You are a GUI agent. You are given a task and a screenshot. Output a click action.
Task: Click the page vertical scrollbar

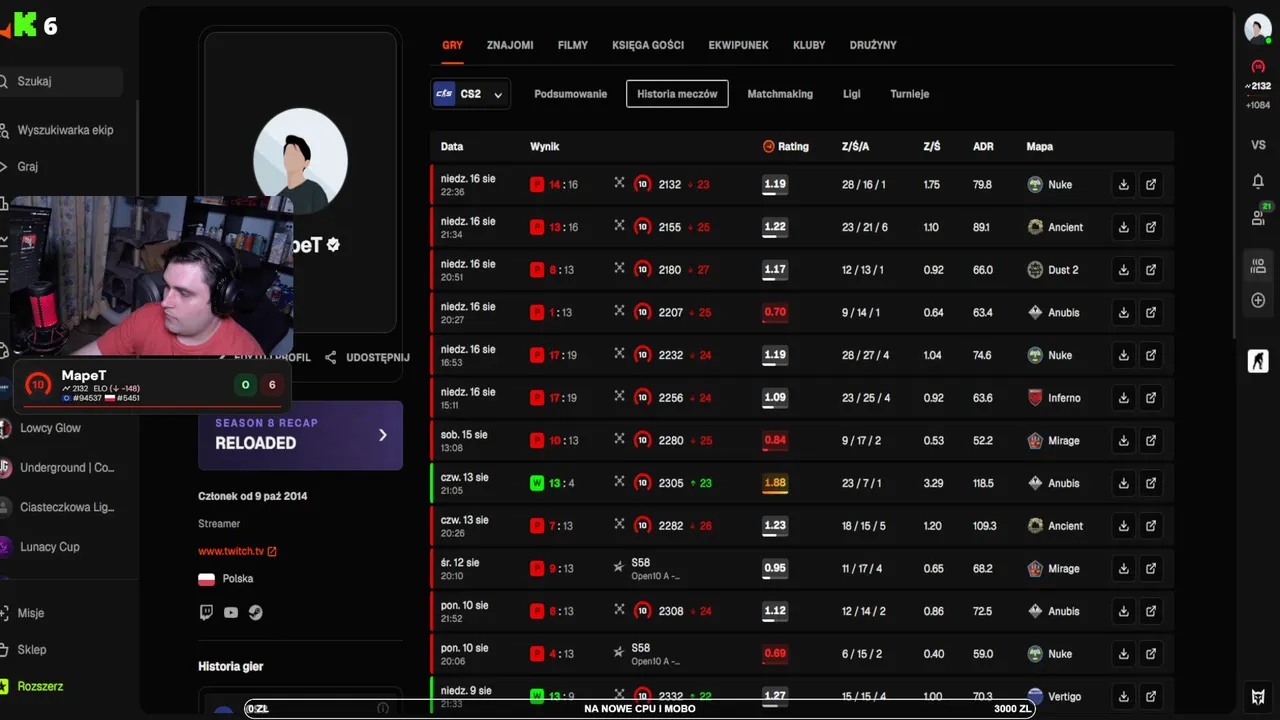[x=1235, y=175]
